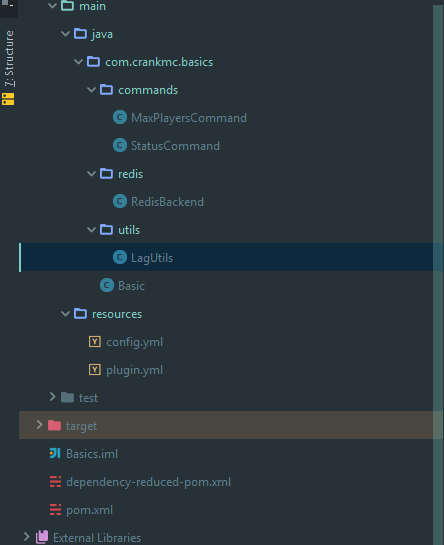
Task: Collapse the commands package
Action: tap(91, 90)
